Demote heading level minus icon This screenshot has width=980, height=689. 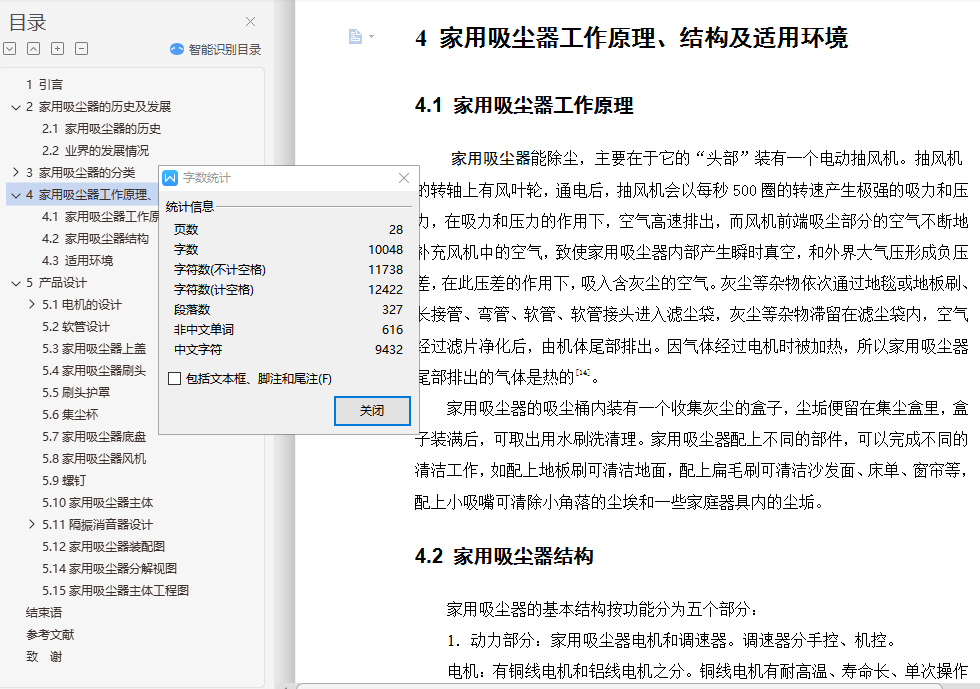point(81,49)
